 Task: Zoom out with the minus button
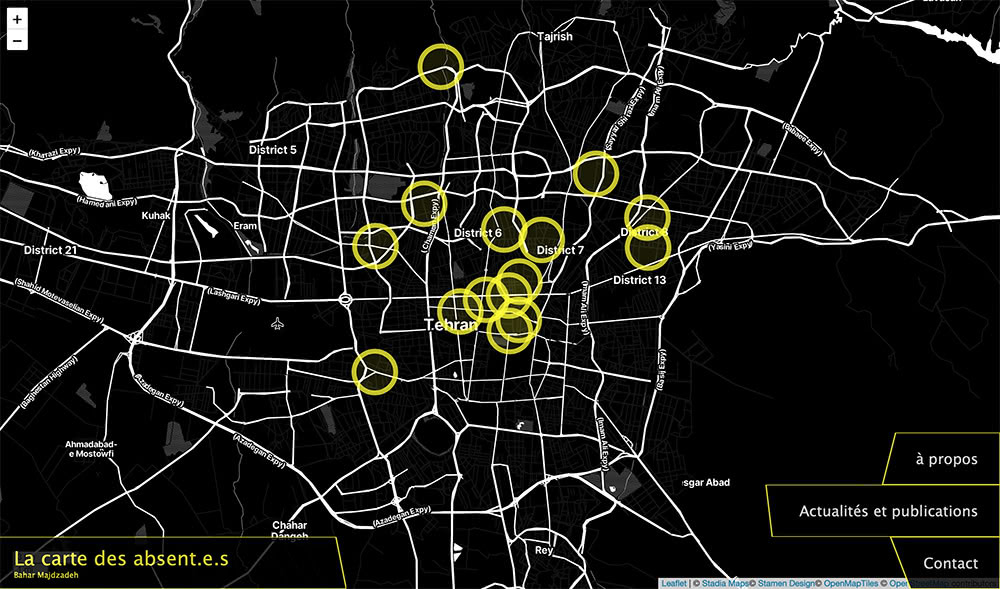17,40
